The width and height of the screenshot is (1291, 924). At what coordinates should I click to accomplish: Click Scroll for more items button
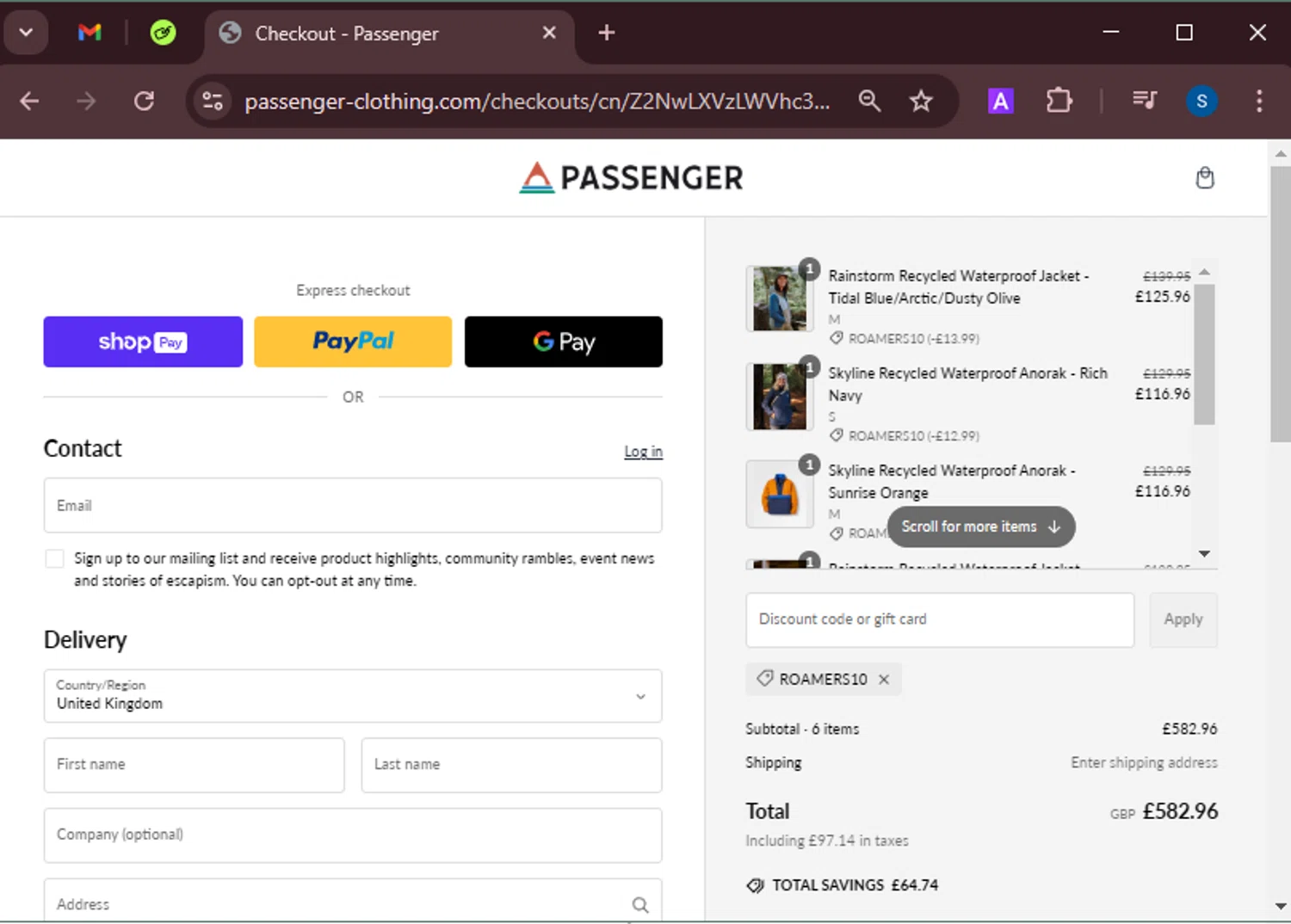pos(981,527)
